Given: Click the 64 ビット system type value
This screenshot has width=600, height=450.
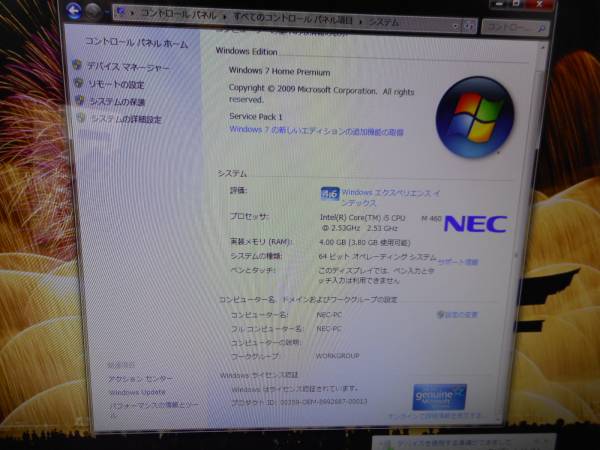Looking at the screenshot, I should point(377,257).
